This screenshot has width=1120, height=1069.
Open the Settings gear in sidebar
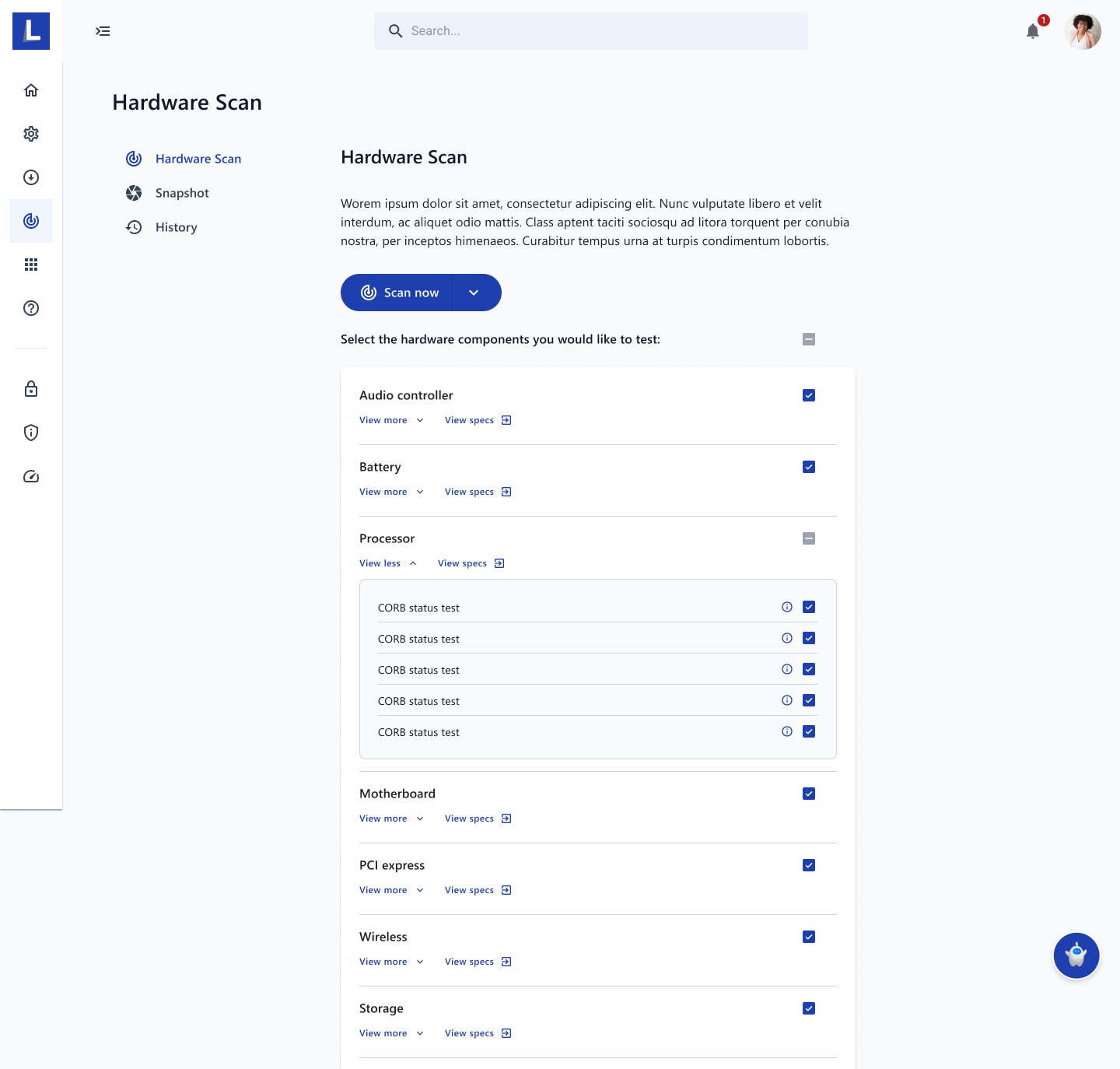click(31, 134)
